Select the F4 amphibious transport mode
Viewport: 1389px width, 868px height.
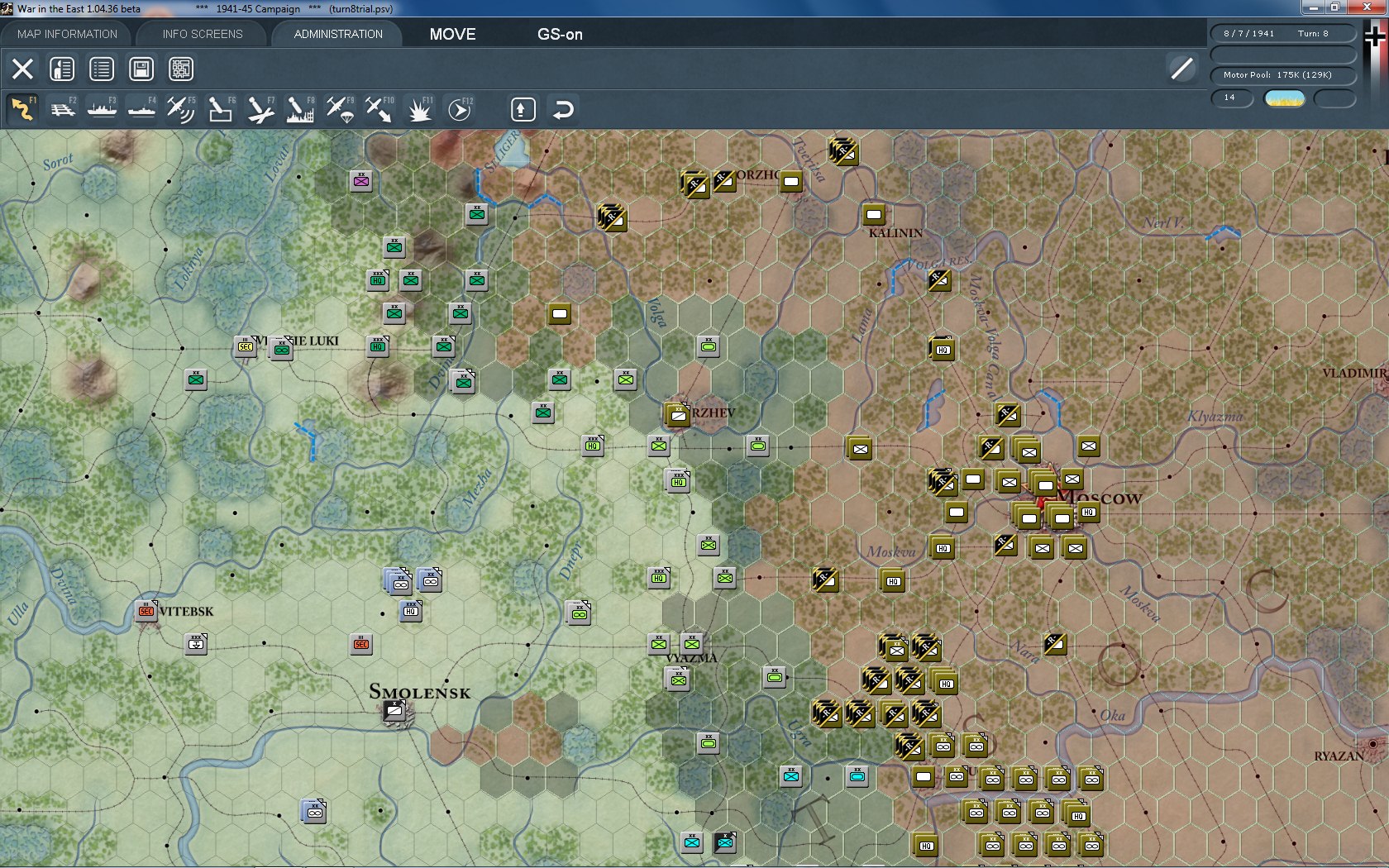click(142, 109)
